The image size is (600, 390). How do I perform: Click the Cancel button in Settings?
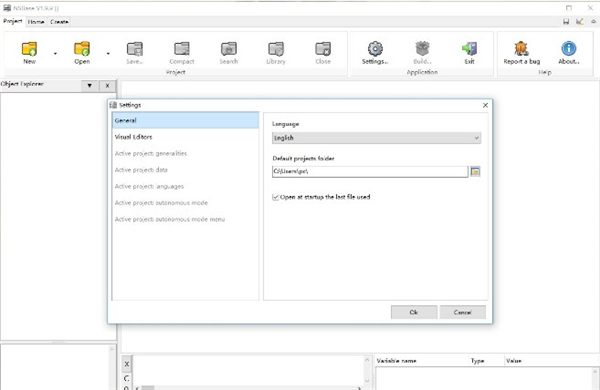click(x=463, y=312)
